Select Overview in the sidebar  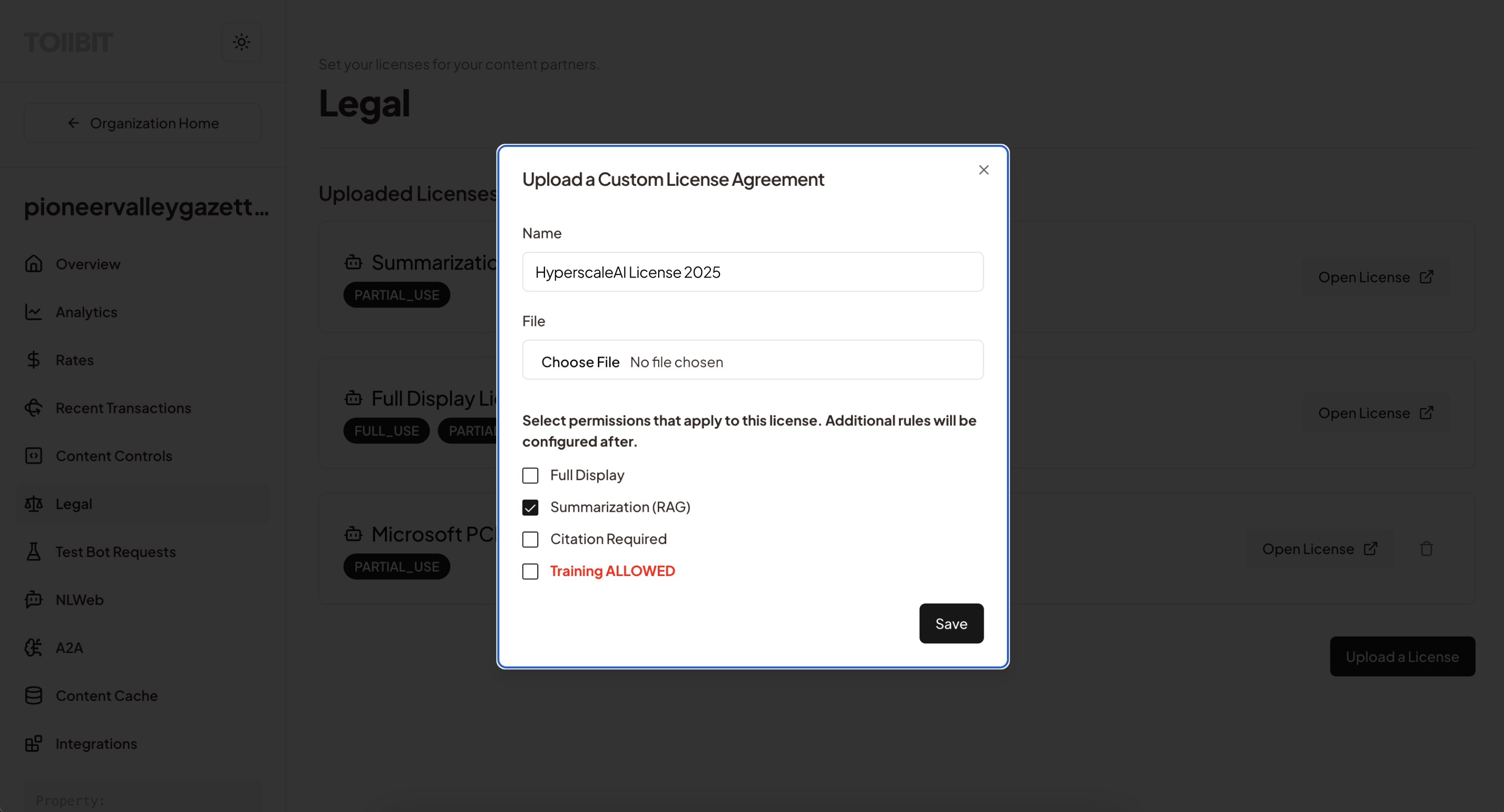pos(88,264)
